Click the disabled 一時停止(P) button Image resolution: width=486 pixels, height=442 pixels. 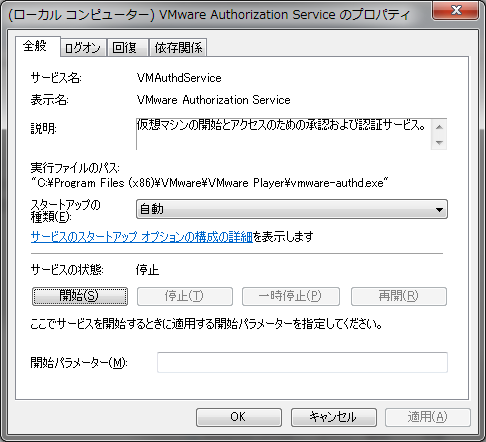tap(291, 296)
